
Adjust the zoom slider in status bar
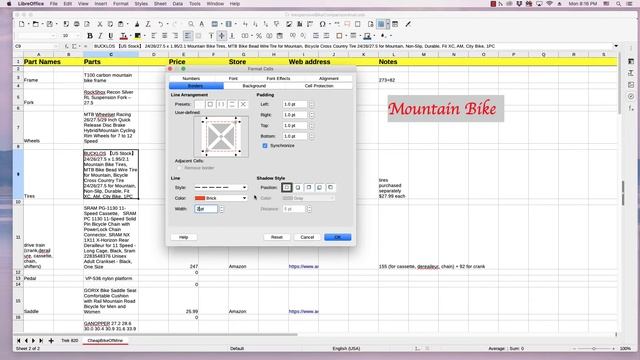click(x=594, y=349)
